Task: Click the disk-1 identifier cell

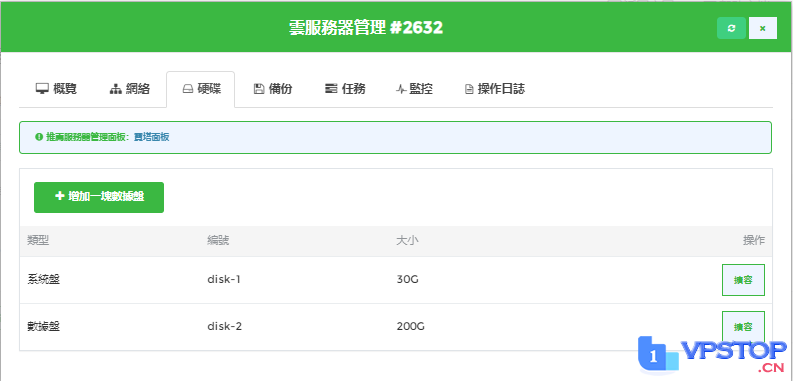Action: 224,279
